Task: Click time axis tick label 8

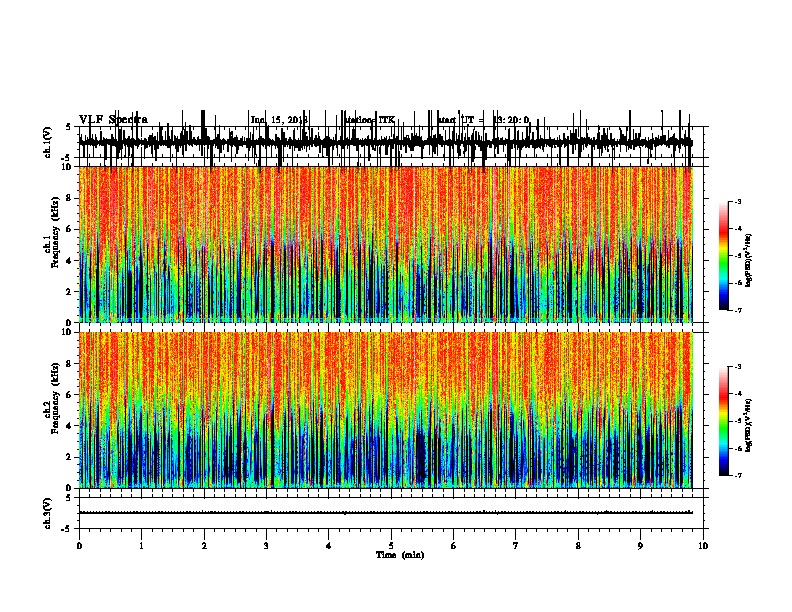Action: [578, 546]
